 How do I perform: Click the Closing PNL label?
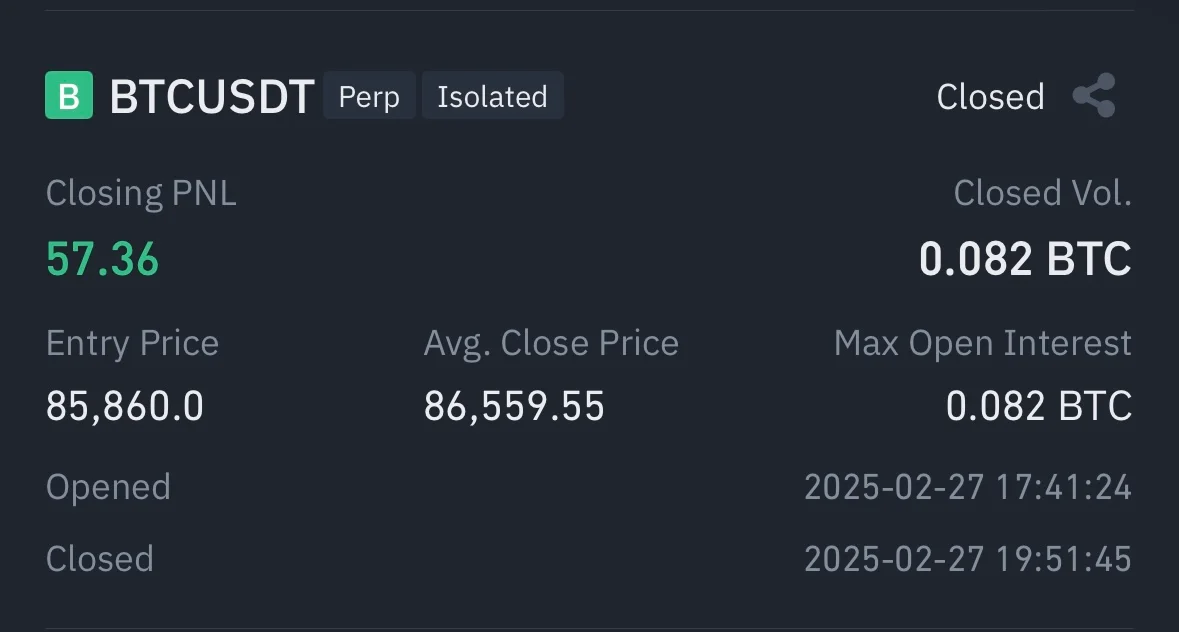141,193
